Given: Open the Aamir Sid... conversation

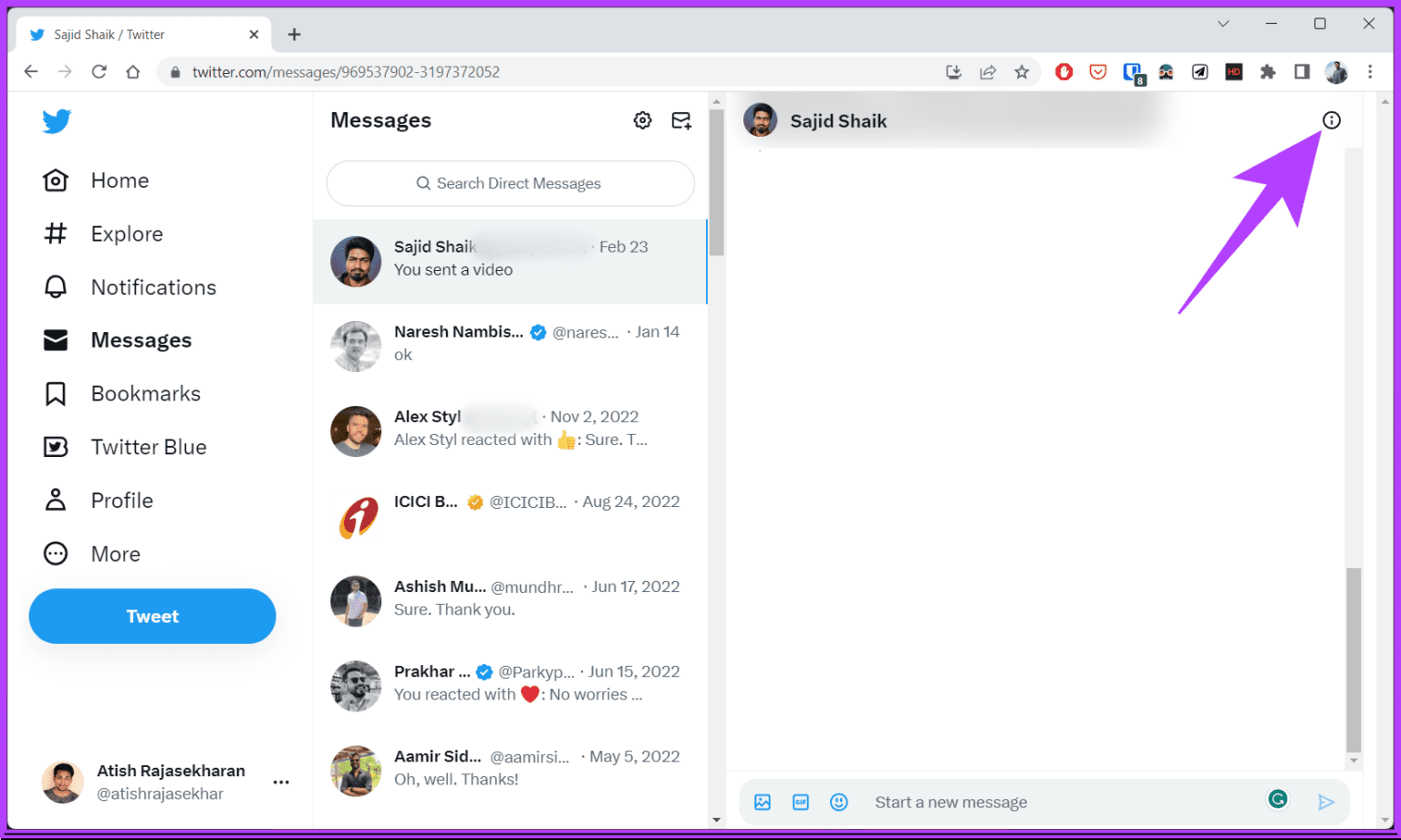Looking at the screenshot, I should [510, 771].
